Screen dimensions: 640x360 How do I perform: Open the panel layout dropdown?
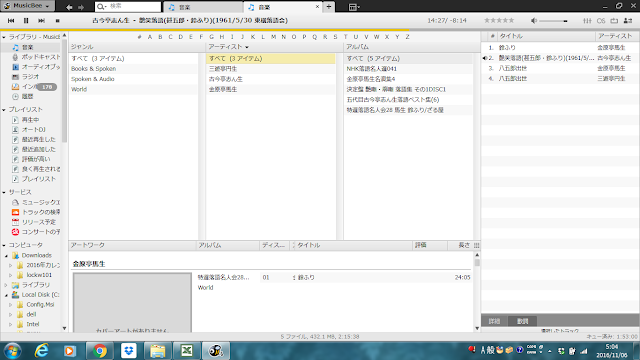(354, 7)
